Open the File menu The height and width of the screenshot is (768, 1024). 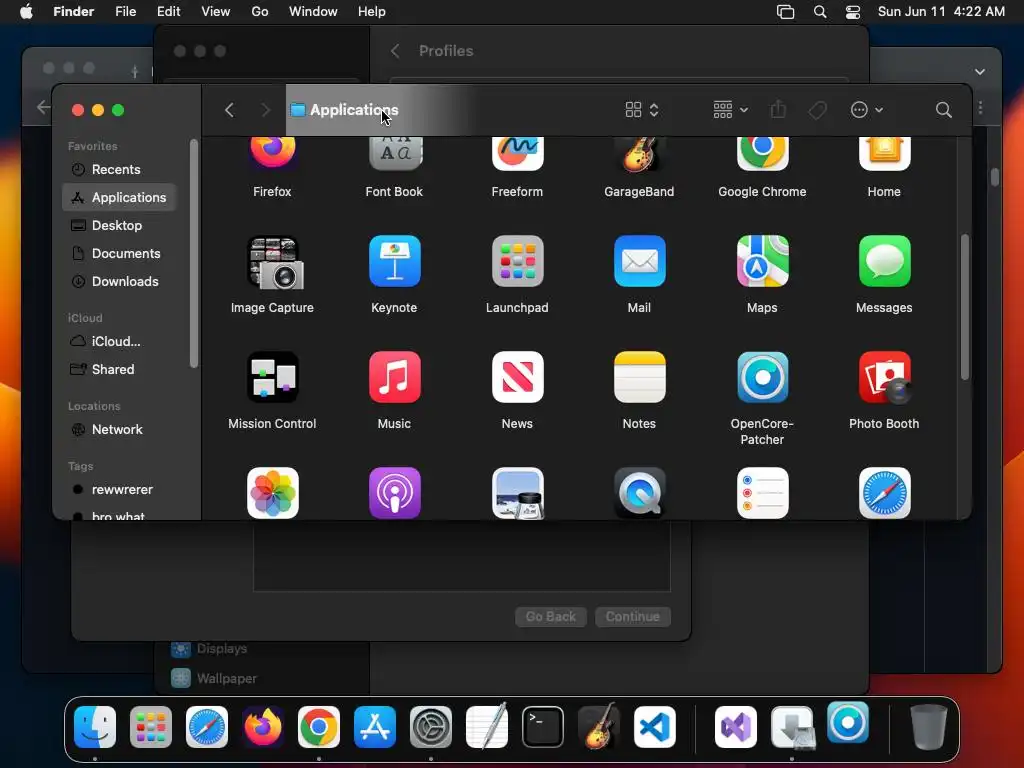[125, 12]
